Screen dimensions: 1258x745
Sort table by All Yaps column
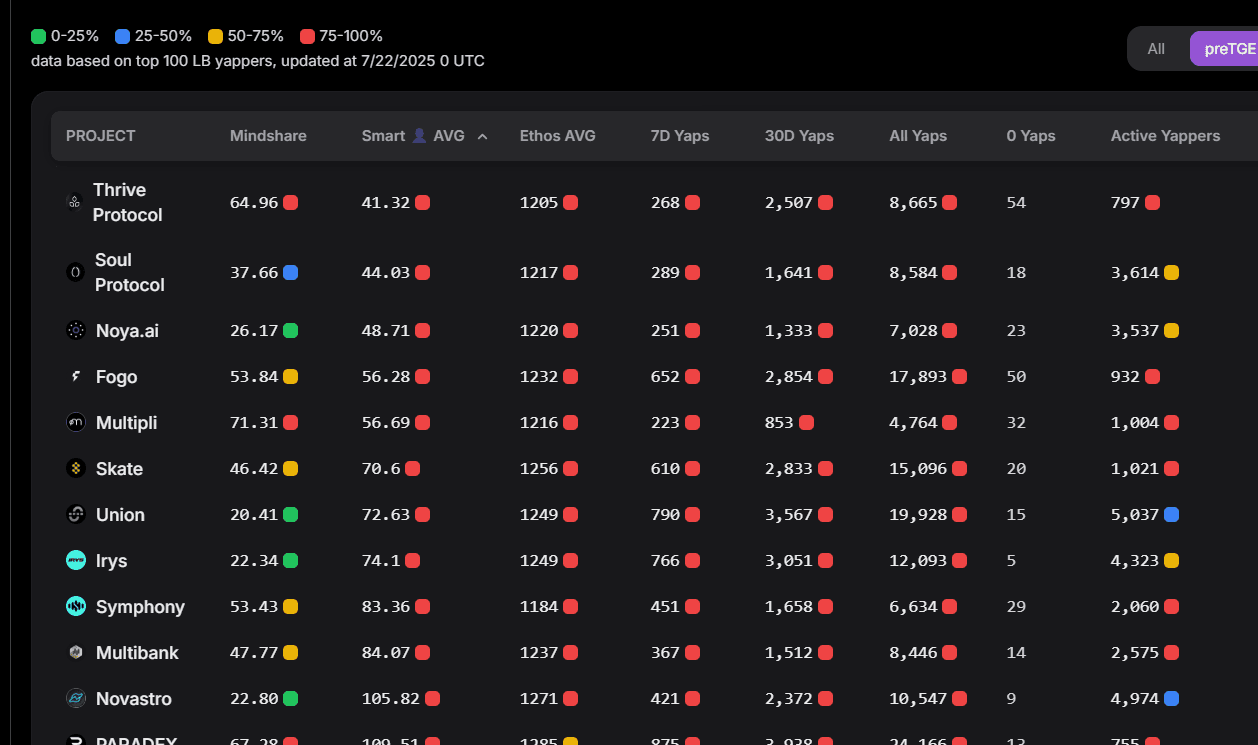click(918, 136)
